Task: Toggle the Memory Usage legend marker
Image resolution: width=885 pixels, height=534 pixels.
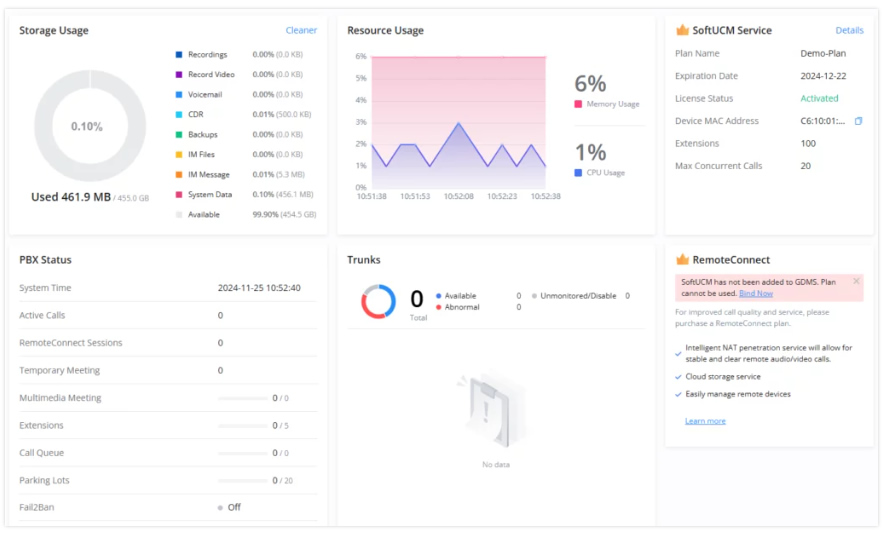Action: point(578,104)
